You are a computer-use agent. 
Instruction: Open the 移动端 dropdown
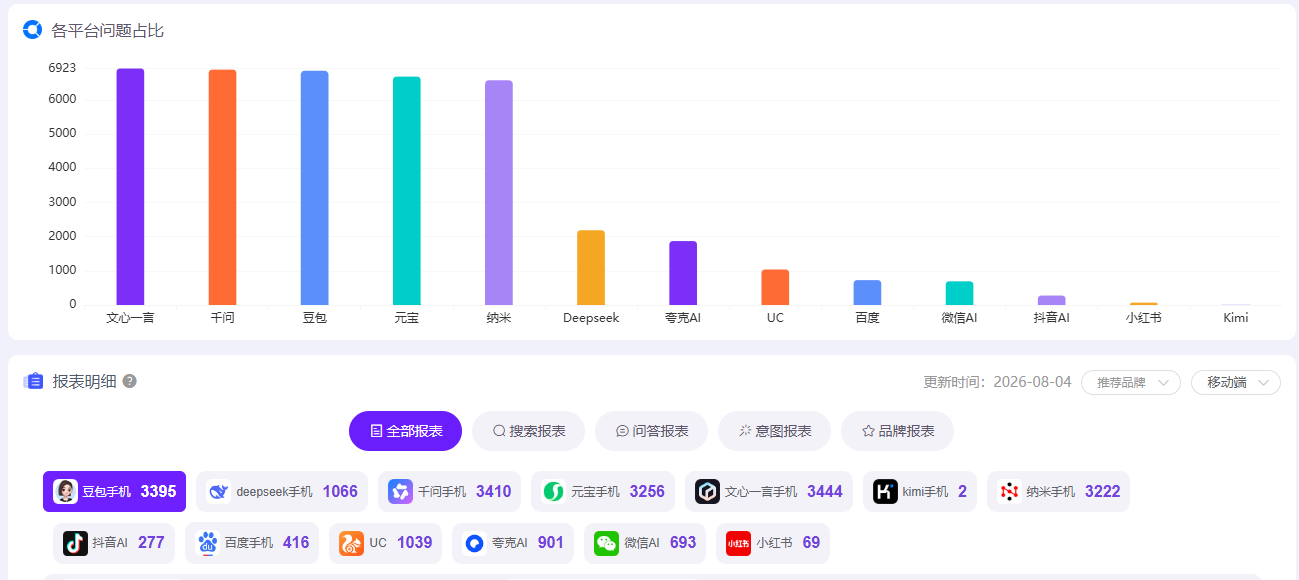click(x=1236, y=382)
